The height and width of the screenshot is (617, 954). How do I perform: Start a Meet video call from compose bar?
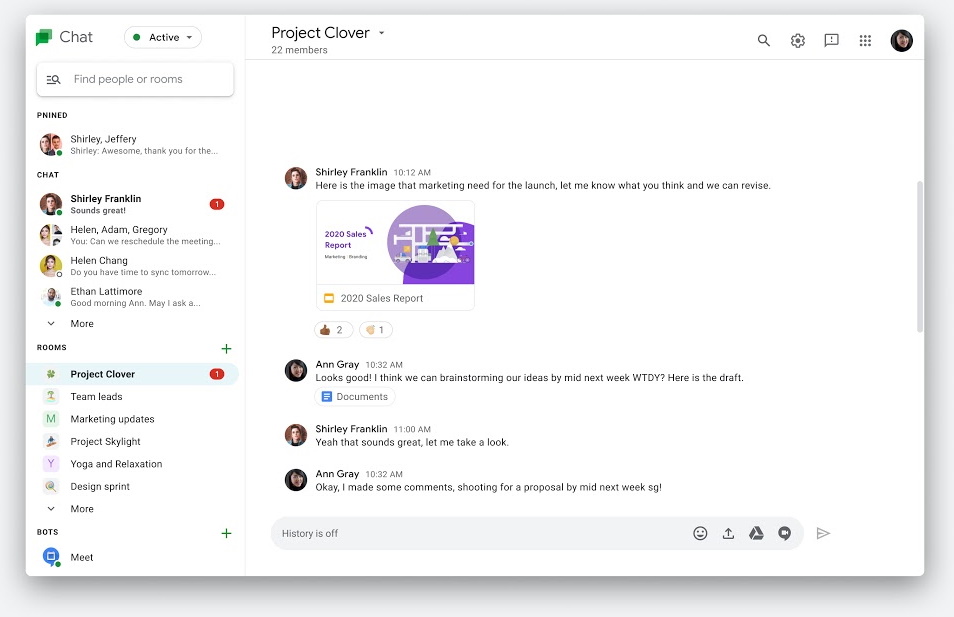[785, 533]
